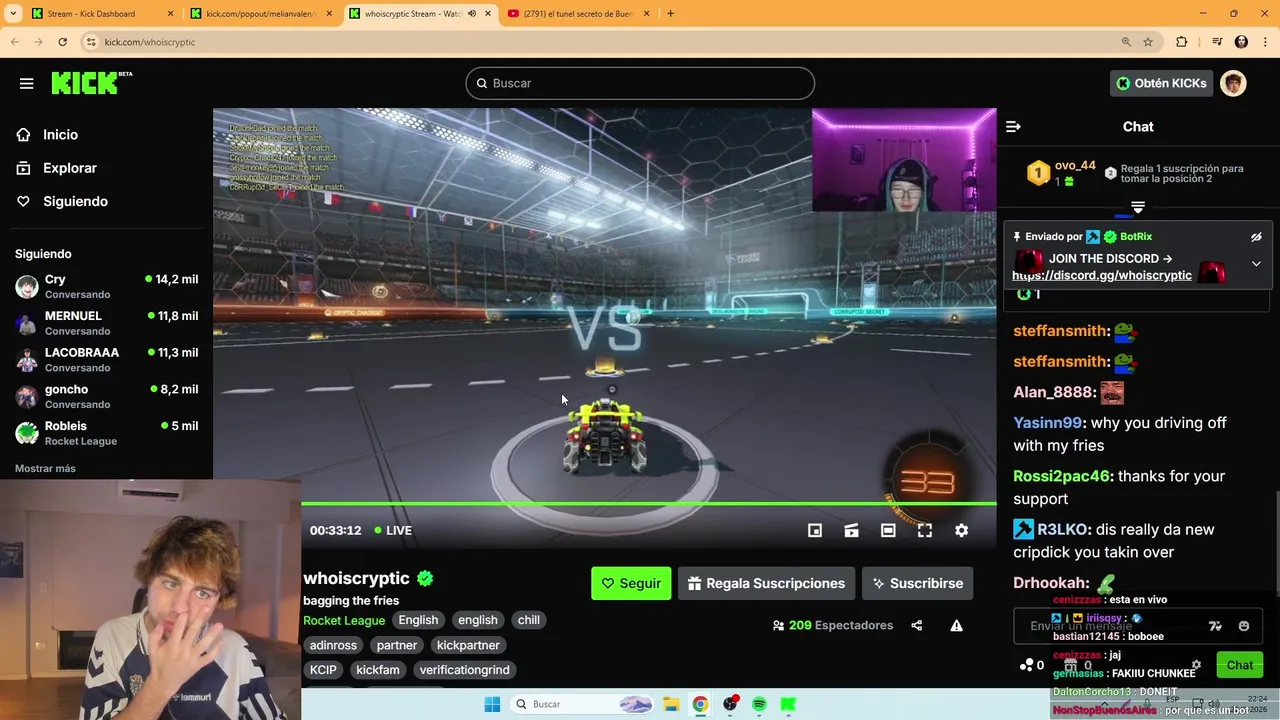The image size is (1280, 720).
Task: Open the emoji picker in chat input
Action: tap(1244, 626)
